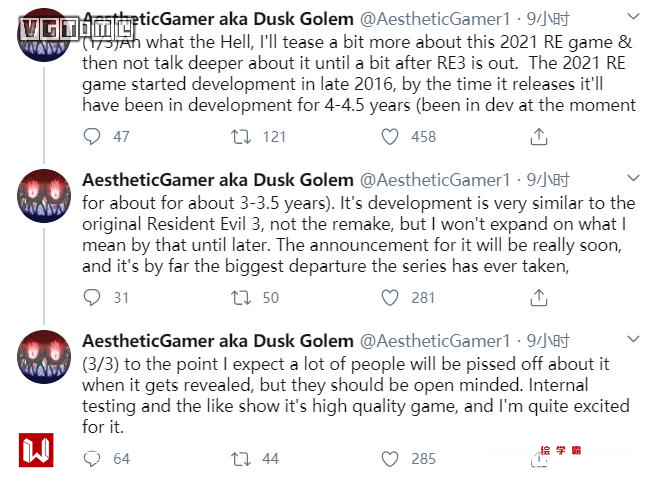This screenshot has width=654, height=481.
Task: Retweet the third tweet with 44 retweets
Action: (x=241, y=458)
